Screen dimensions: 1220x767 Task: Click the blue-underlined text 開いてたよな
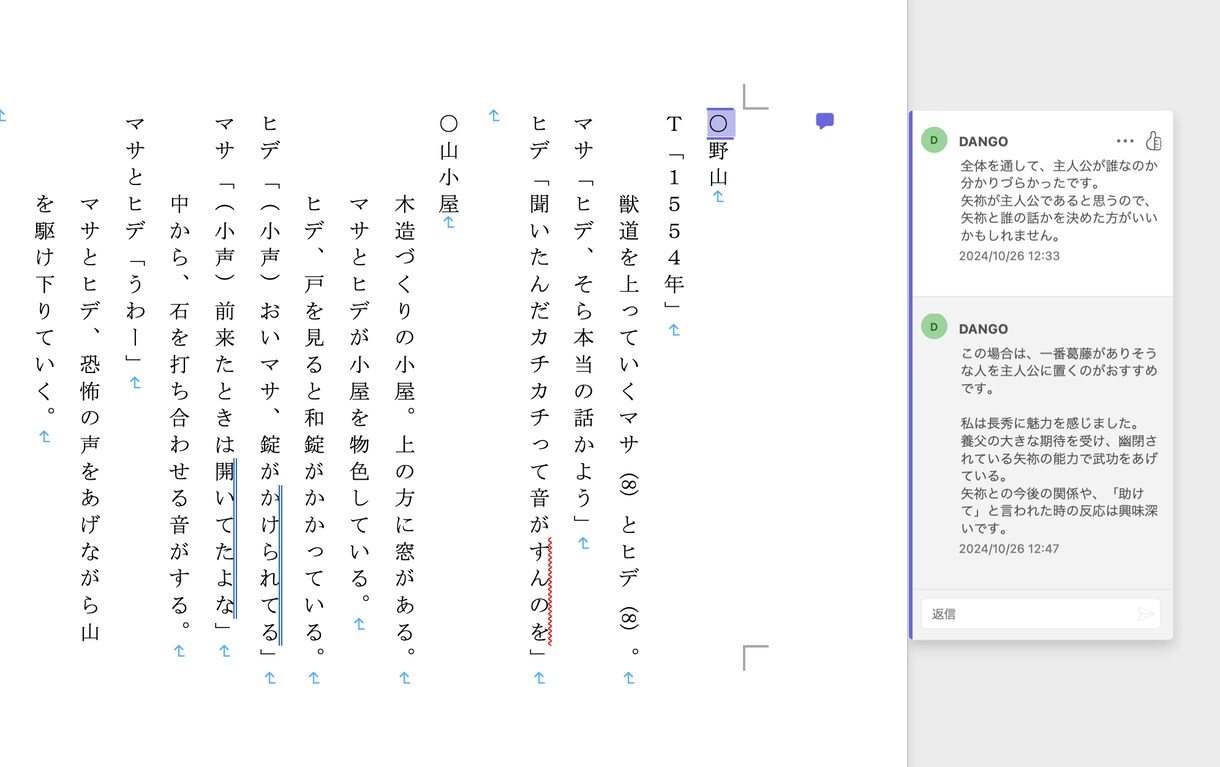point(225,538)
